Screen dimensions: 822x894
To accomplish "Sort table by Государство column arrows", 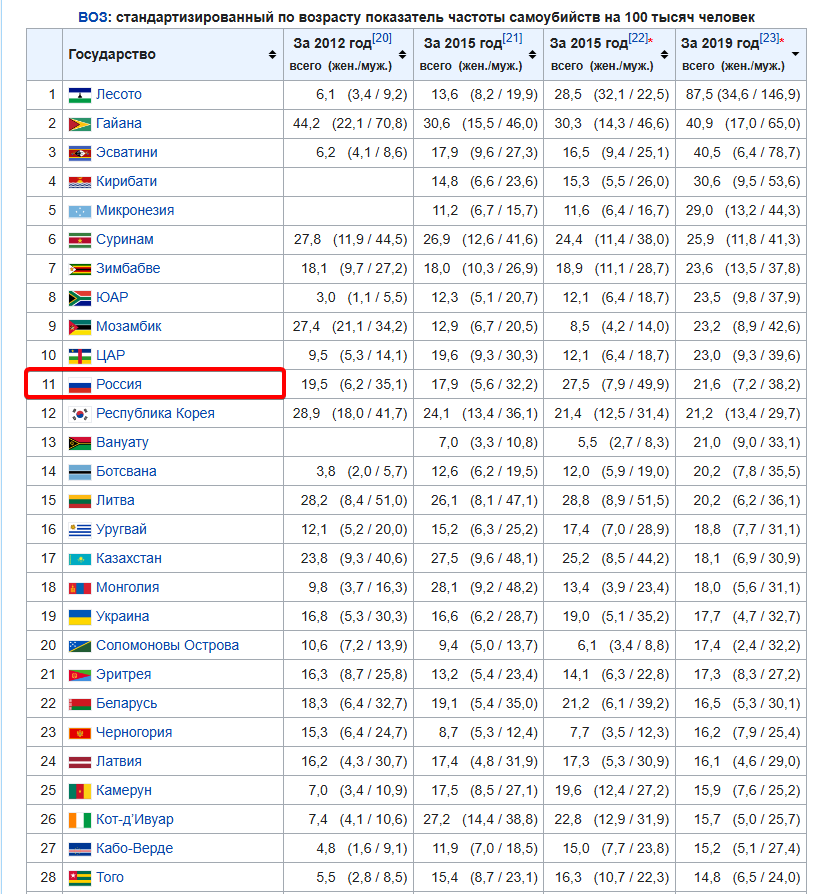I will pos(272,54).
